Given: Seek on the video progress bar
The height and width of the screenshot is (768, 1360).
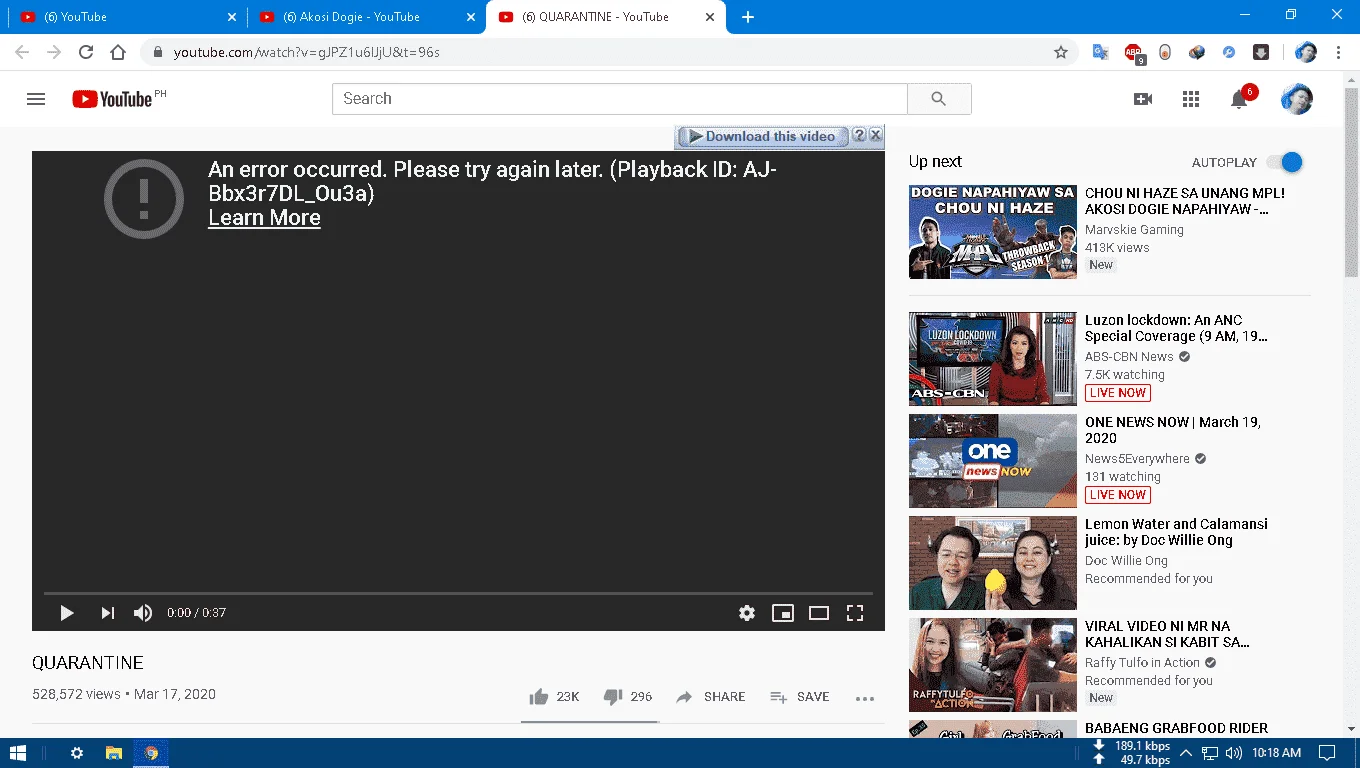Looking at the screenshot, I should coord(458,594).
